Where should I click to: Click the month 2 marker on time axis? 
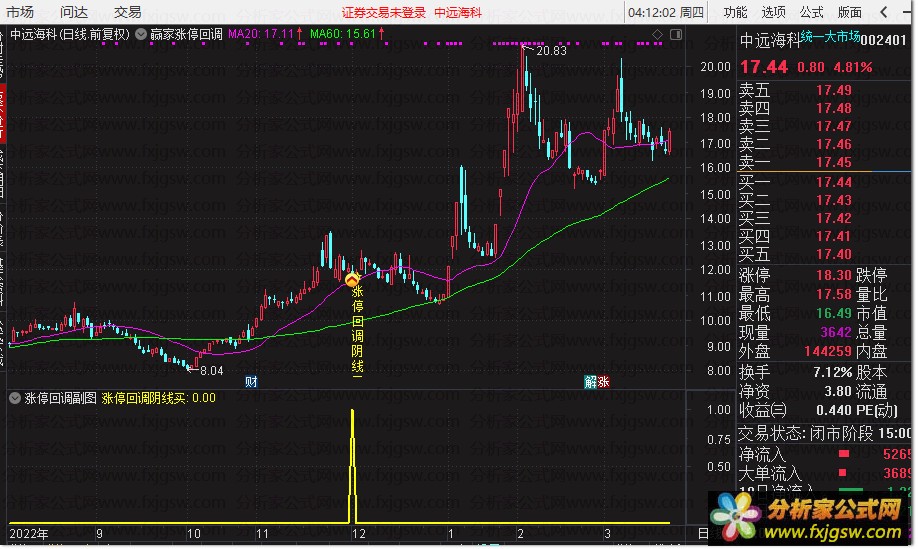pyautogui.click(x=520, y=534)
